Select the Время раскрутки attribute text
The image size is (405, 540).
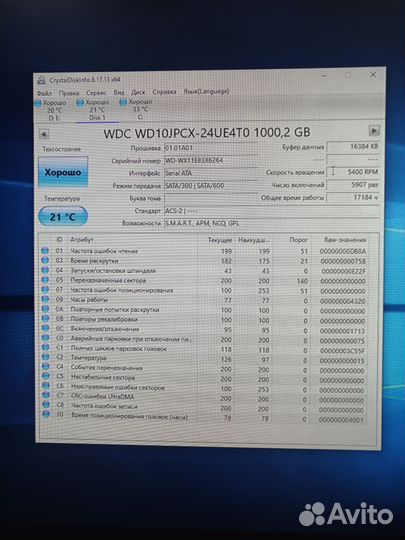(x=94, y=261)
